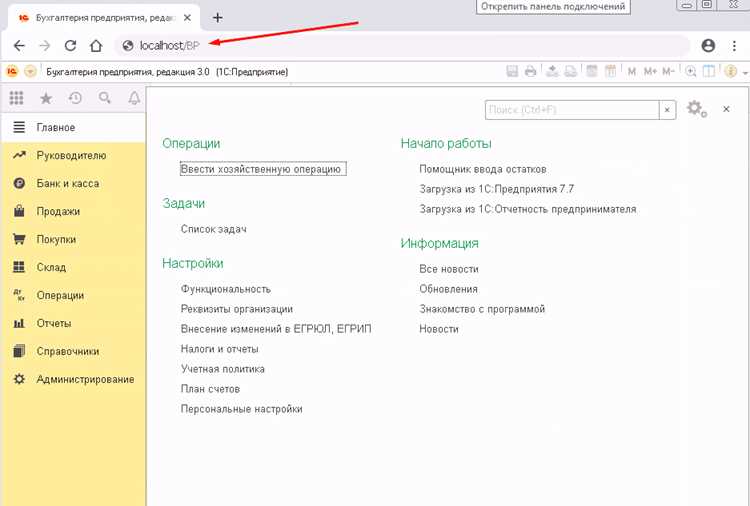Open a new browser tab
750x506 pixels.
[218, 18]
